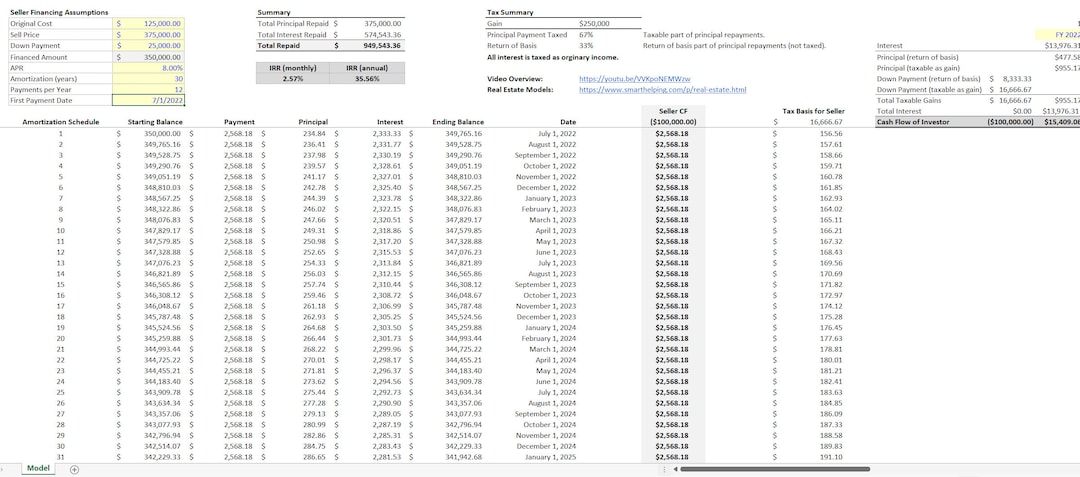Click the Ending Balance column header

(x=458, y=122)
